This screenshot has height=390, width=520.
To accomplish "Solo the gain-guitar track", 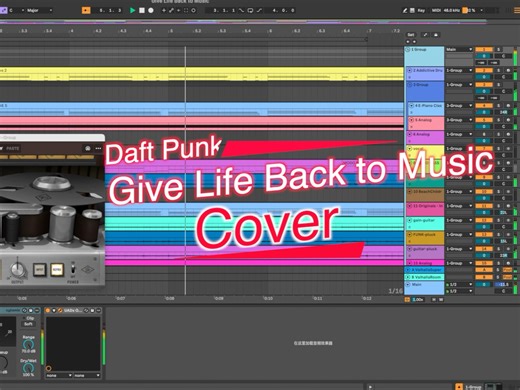I will coord(499,220).
